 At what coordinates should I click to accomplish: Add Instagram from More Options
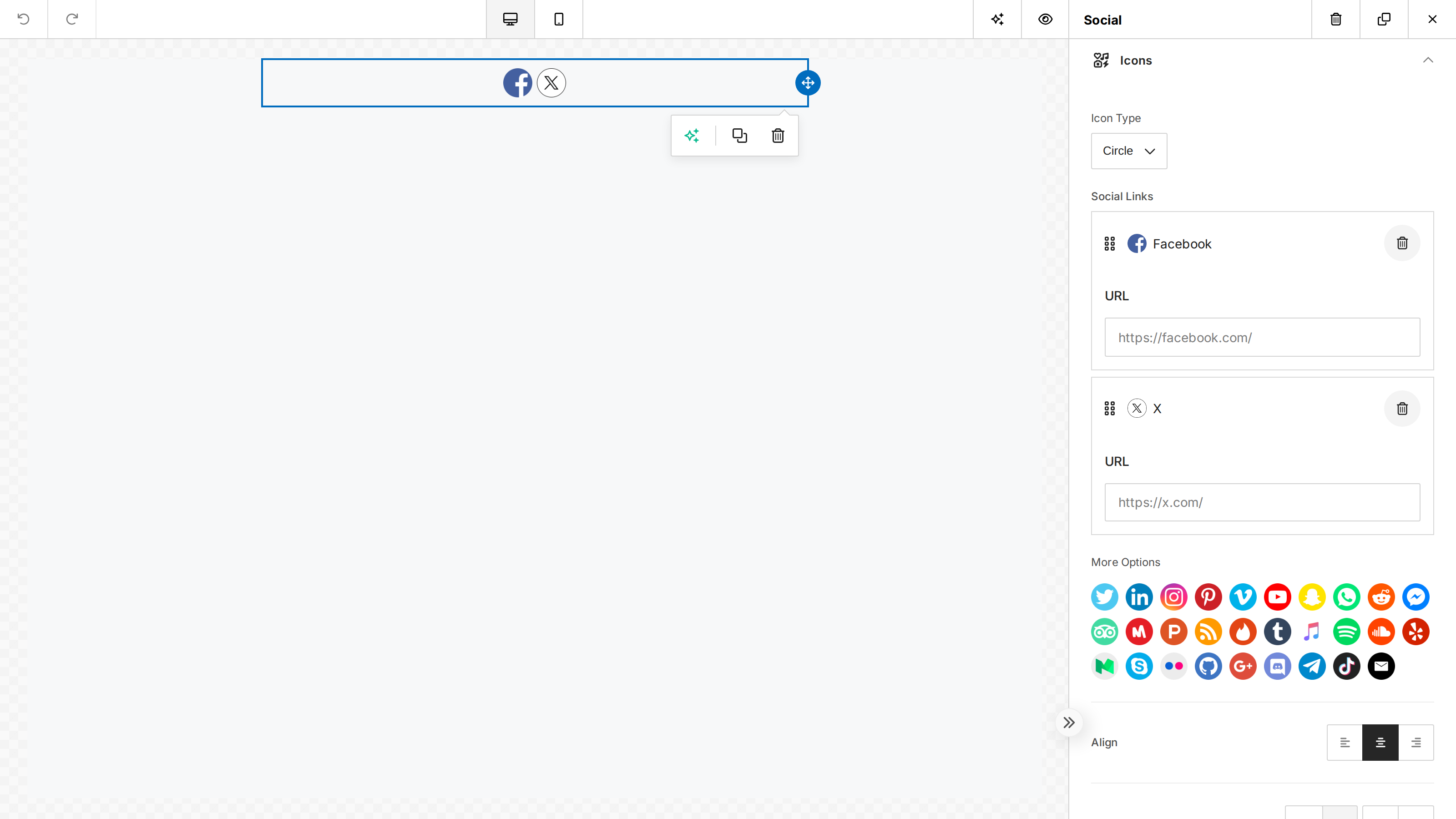(1173, 597)
